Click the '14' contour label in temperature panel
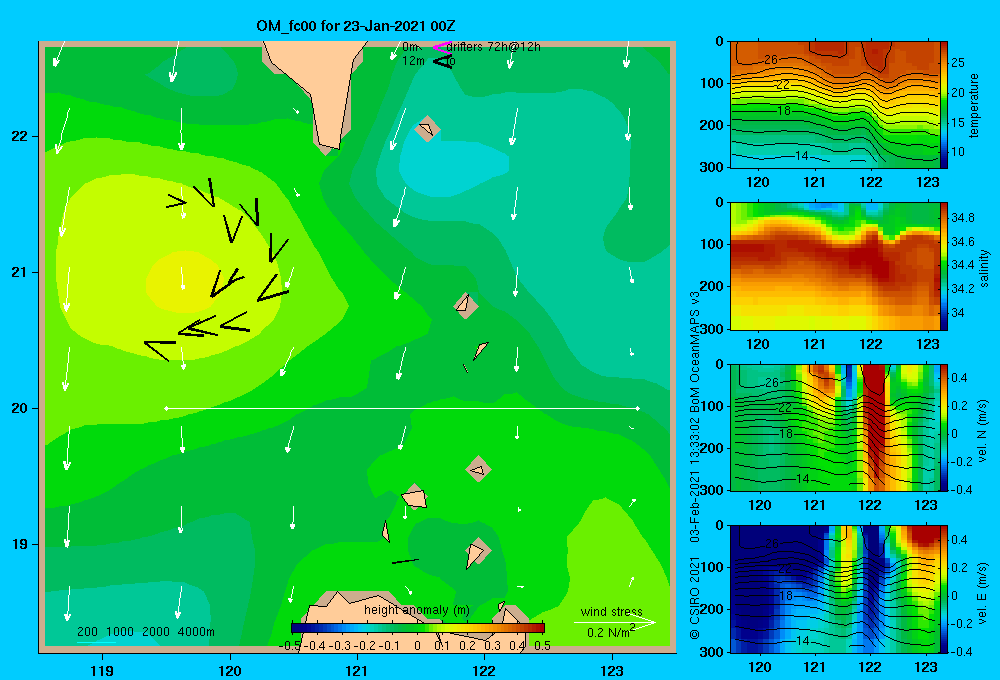Image resolution: width=1000 pixels, height=680 pixels. click(802, 156)
